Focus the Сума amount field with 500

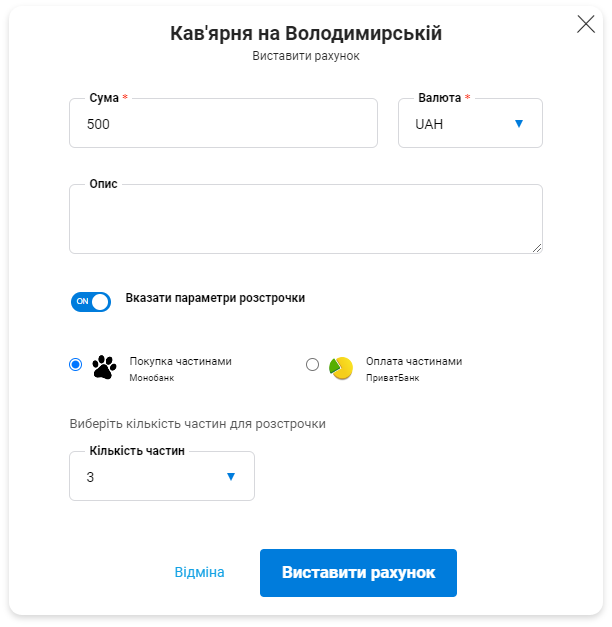224,123
